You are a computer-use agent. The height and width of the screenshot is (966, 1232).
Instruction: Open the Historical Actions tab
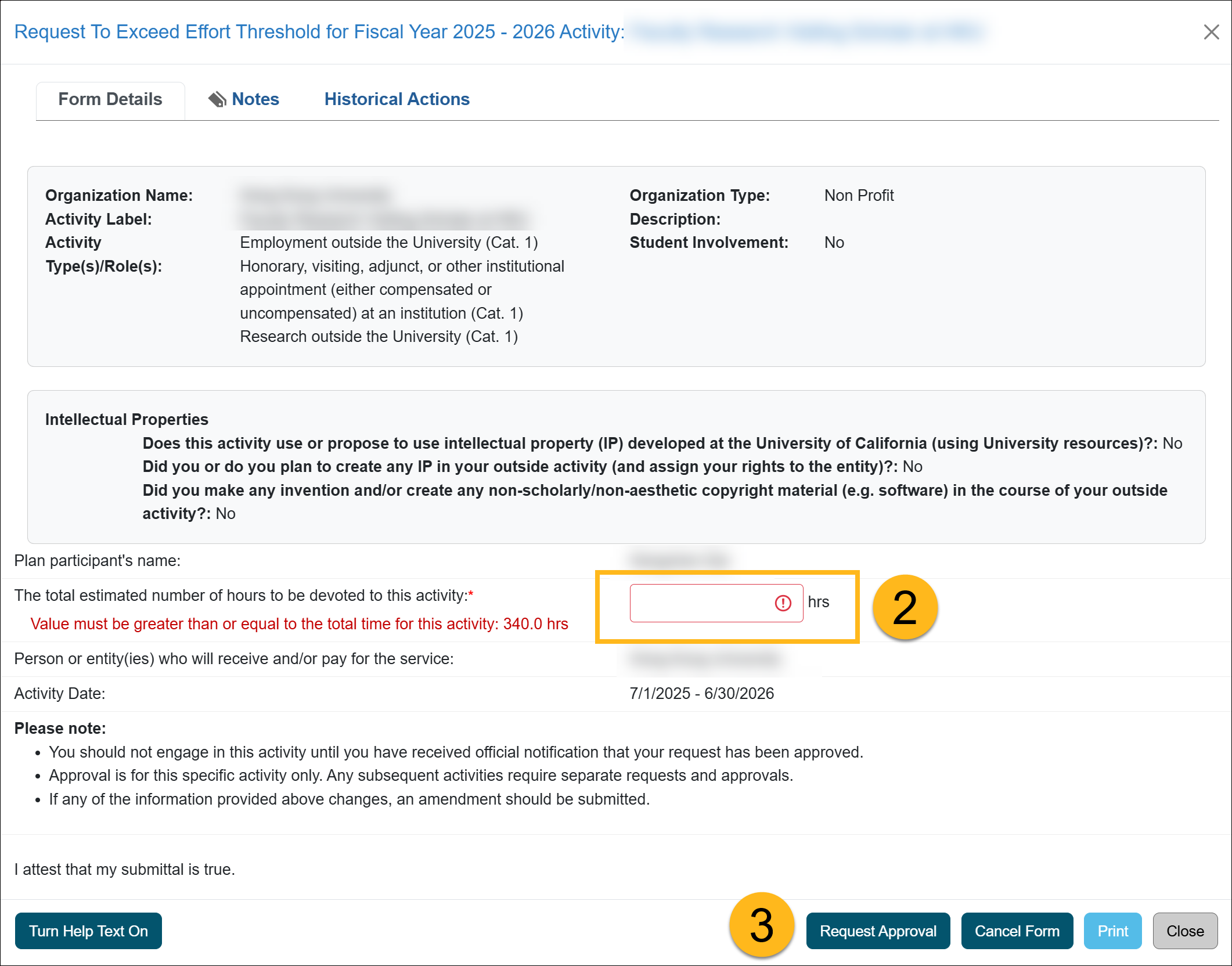tap(397, 99)
